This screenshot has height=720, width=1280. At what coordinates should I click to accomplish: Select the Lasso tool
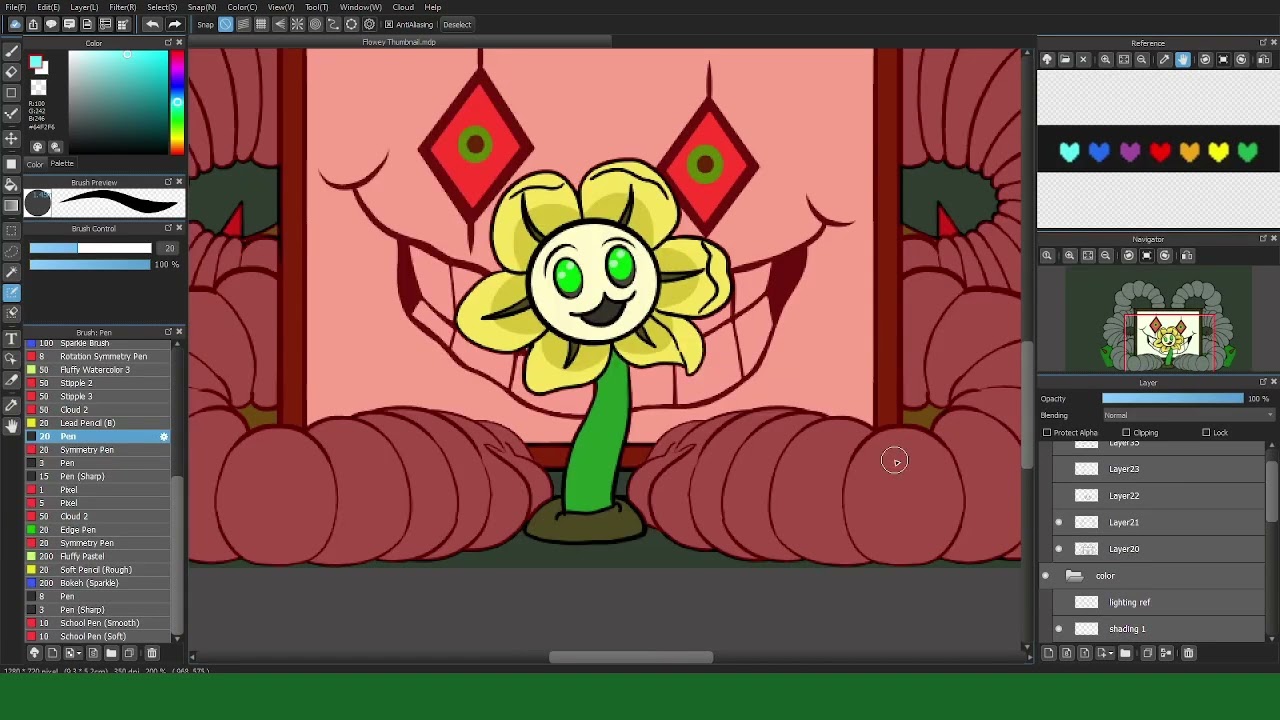(x=12, y=250)
